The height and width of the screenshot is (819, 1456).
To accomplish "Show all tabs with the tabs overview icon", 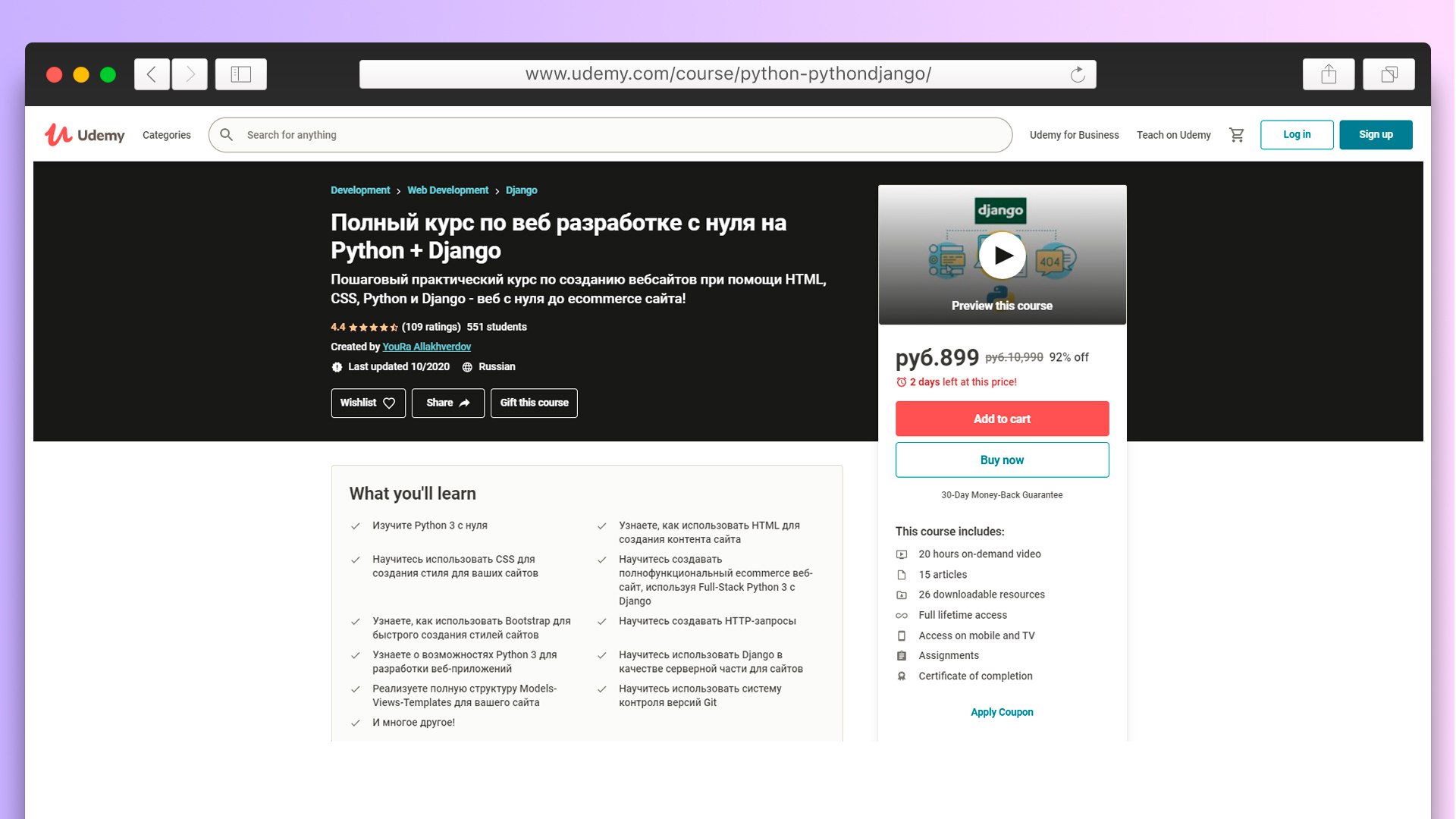I will pyautogui.click(x=1389, y=74).
